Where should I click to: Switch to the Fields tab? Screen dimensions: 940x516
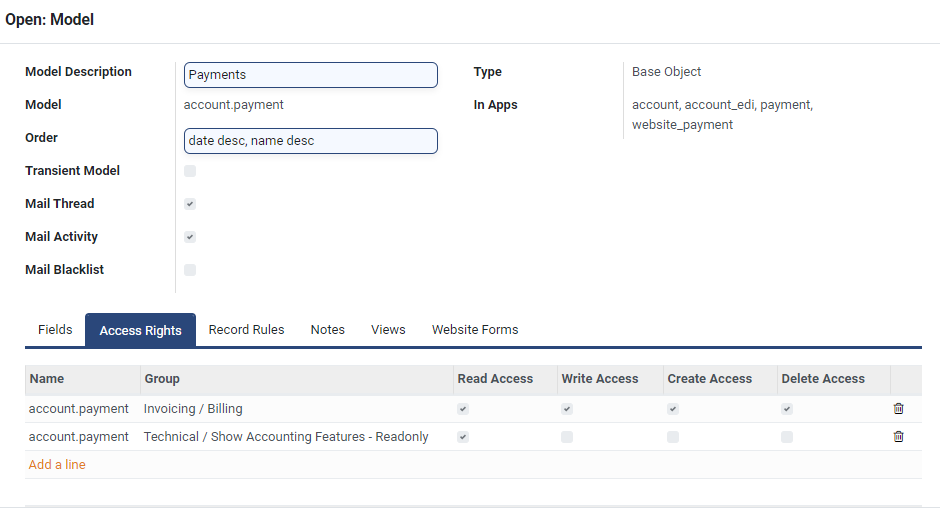pos(55,330)
